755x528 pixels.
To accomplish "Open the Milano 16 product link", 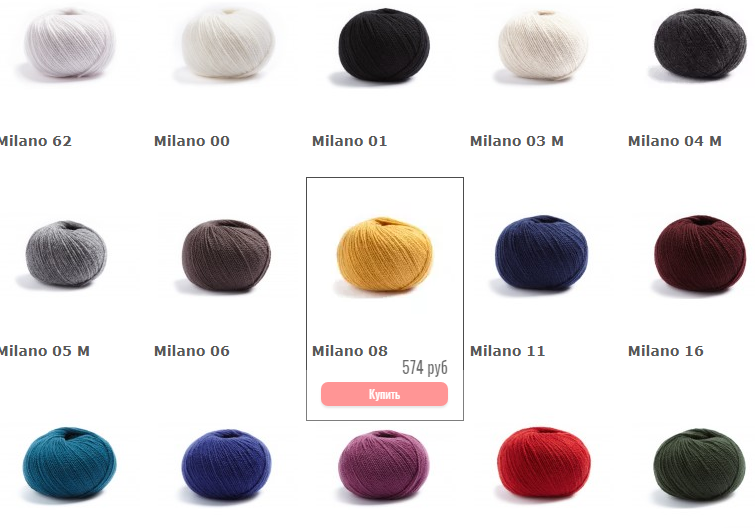I will click(665, 351).
